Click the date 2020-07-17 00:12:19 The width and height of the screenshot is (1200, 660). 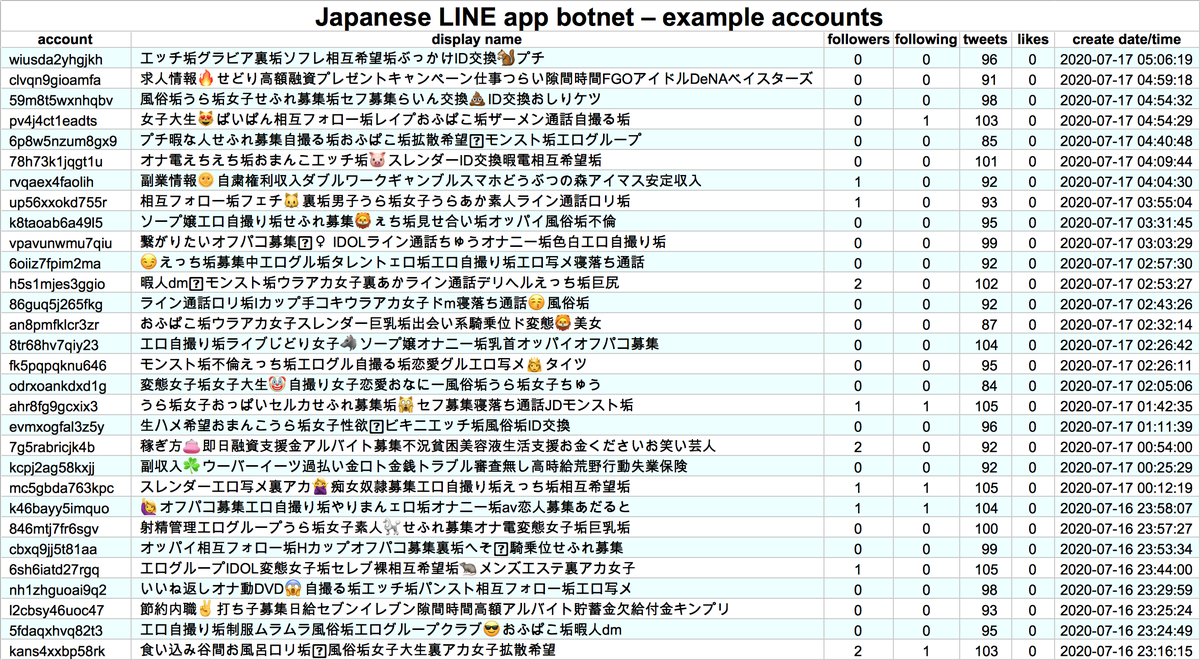(x=1126, y=488)
